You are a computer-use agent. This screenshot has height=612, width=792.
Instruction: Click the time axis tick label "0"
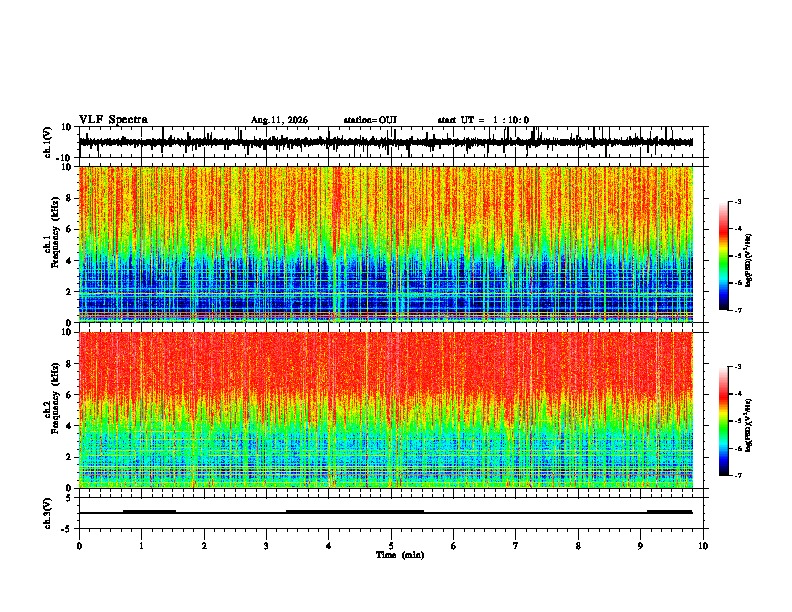coord(79,546)
